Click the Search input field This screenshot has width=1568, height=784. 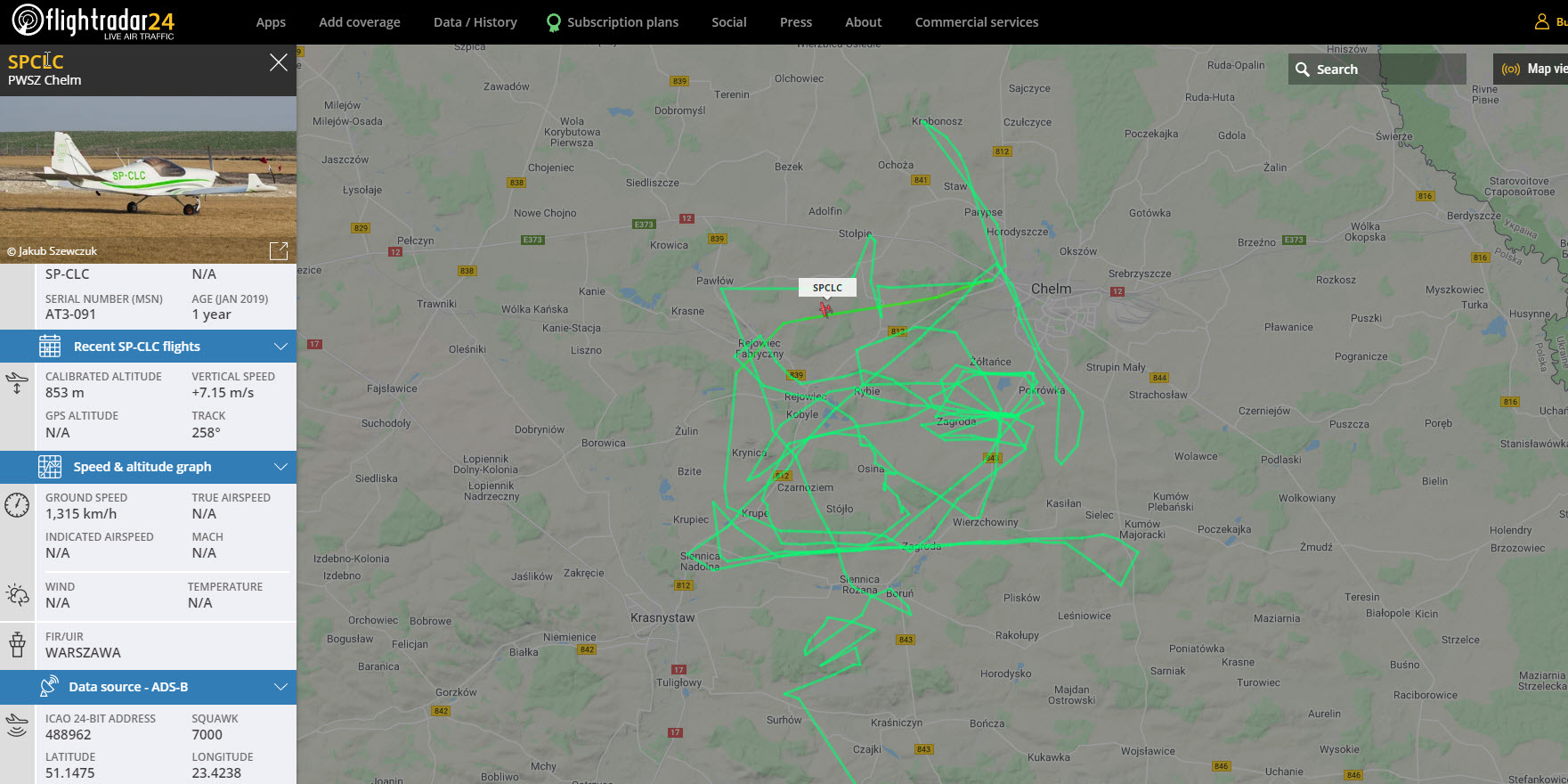coord(1377,69)
